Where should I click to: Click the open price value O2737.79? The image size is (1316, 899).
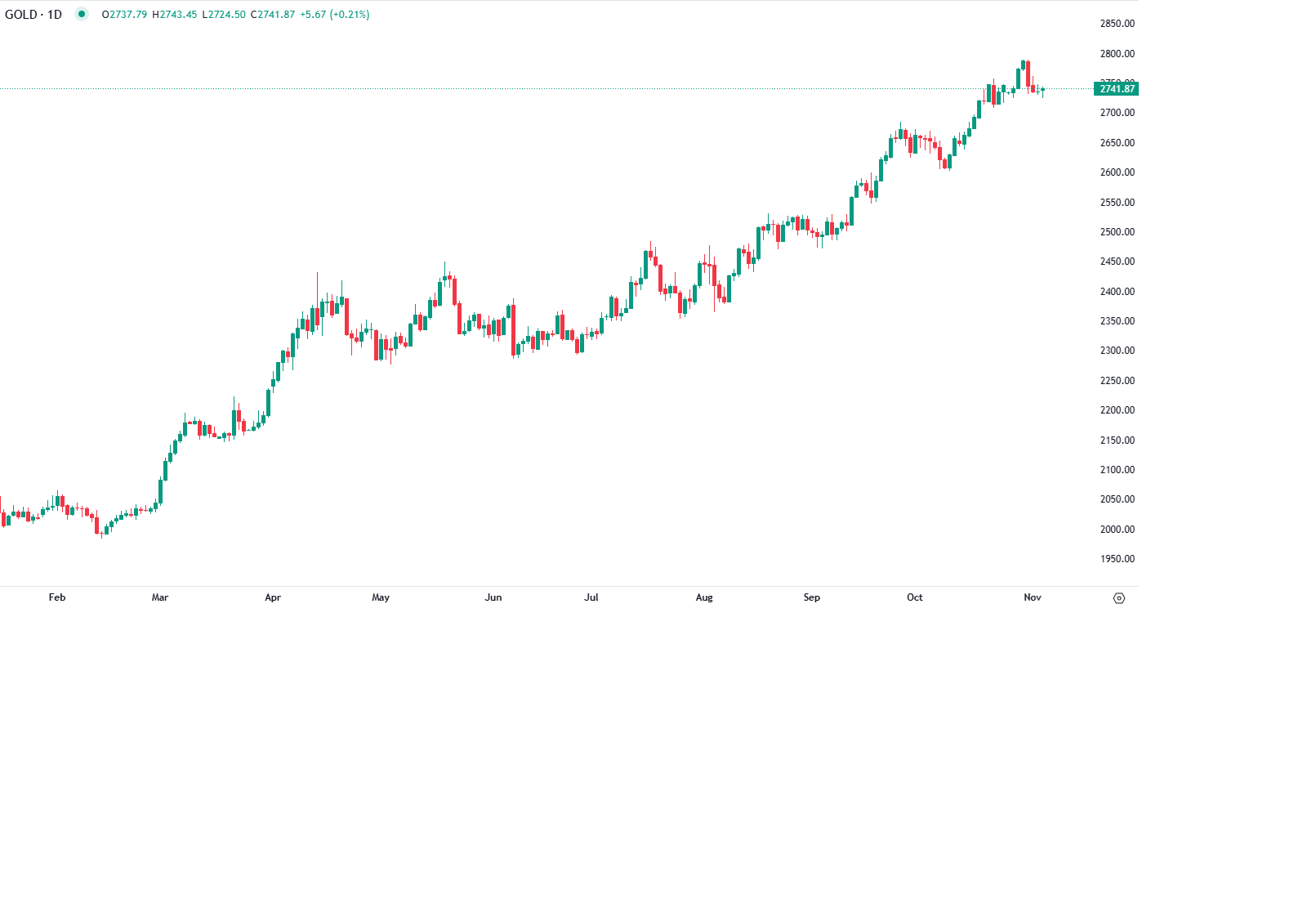click(124, 15)
